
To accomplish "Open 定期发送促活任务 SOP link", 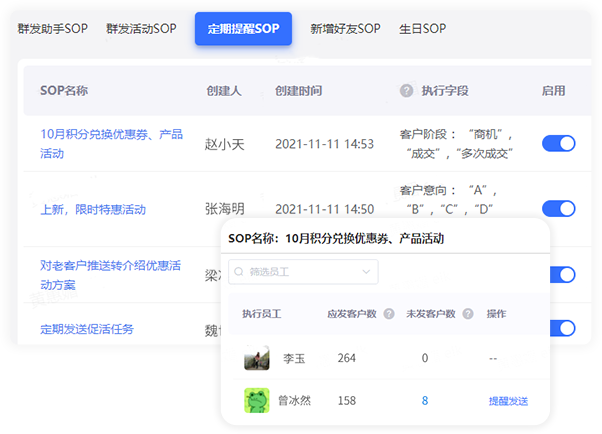I will point(87,329).
